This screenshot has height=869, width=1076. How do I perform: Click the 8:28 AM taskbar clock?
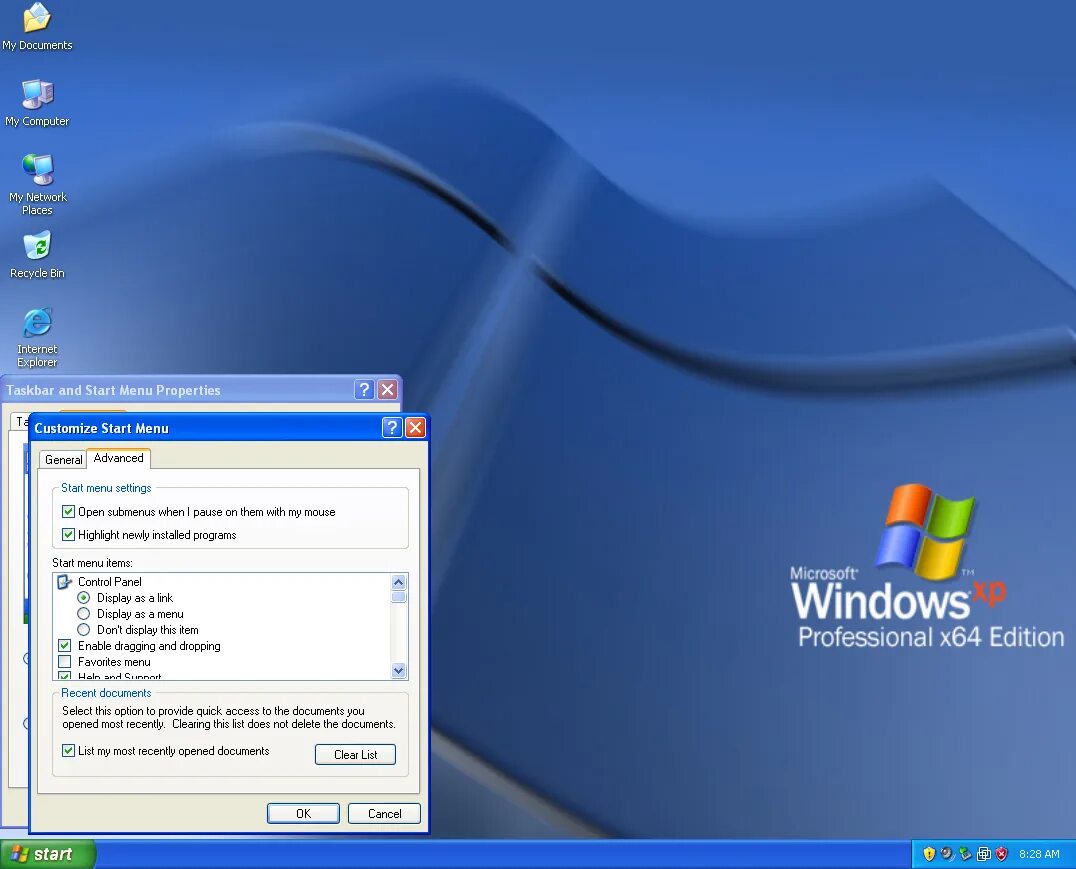[x=1039, y=854]
